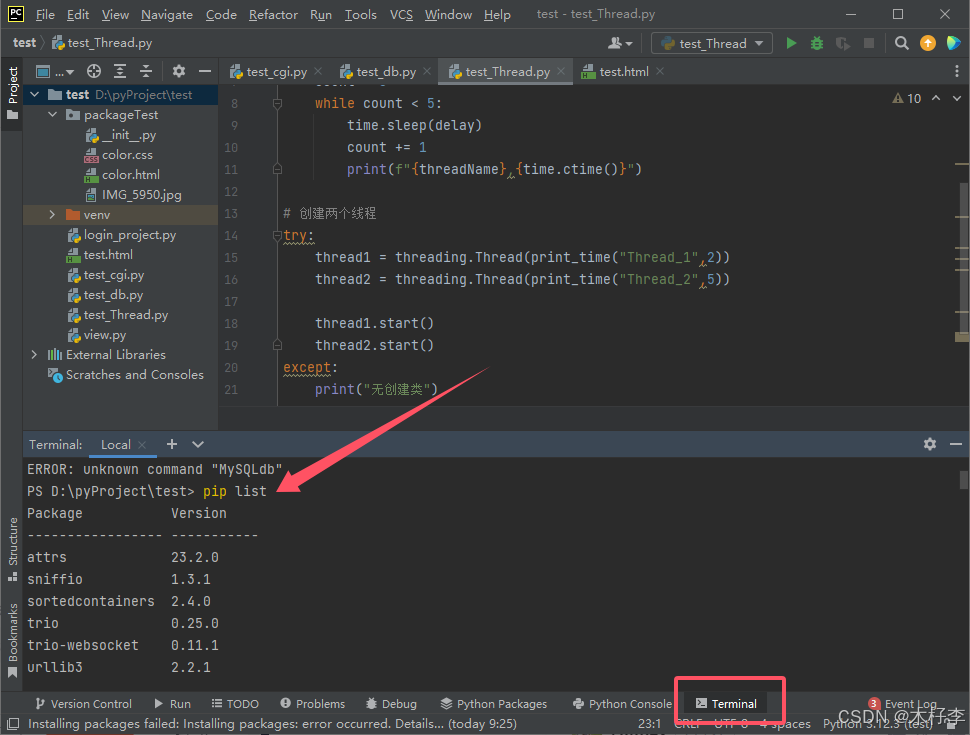
Task: Open the JetBrains toolbox colorful icon
Action: click(x=953, y=43)
